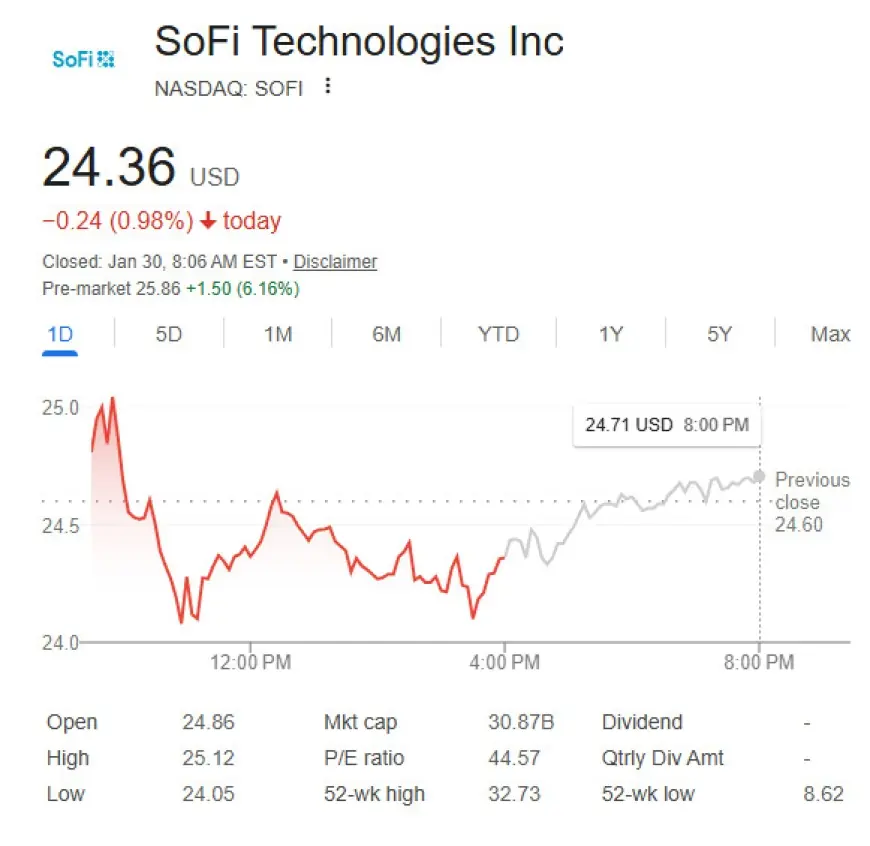Select the YTD time range
This screenshot has width=870, height=846.
[x=498, y=334]
